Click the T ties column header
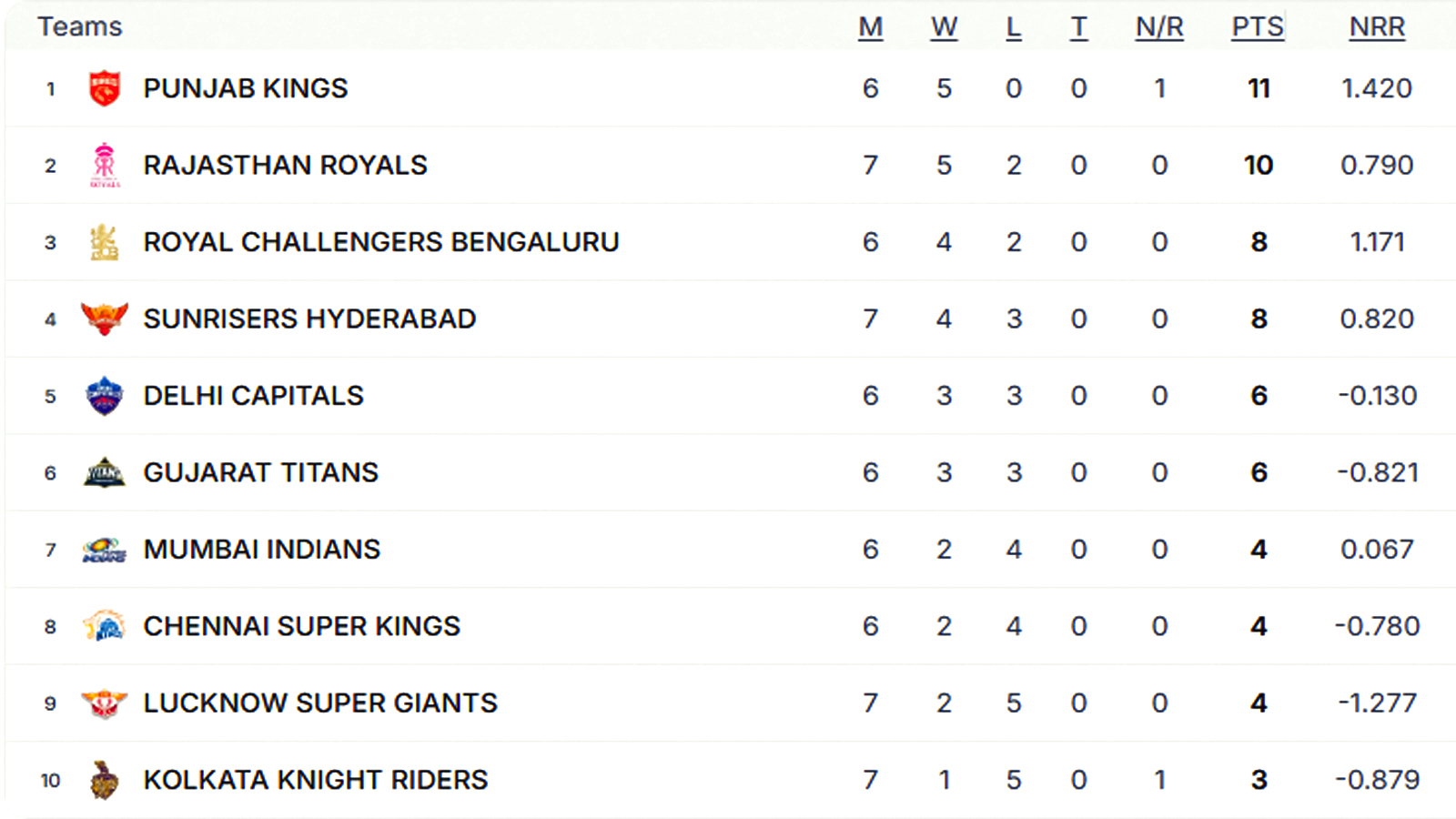The image size is (1456, 819). click(1078, 27)
